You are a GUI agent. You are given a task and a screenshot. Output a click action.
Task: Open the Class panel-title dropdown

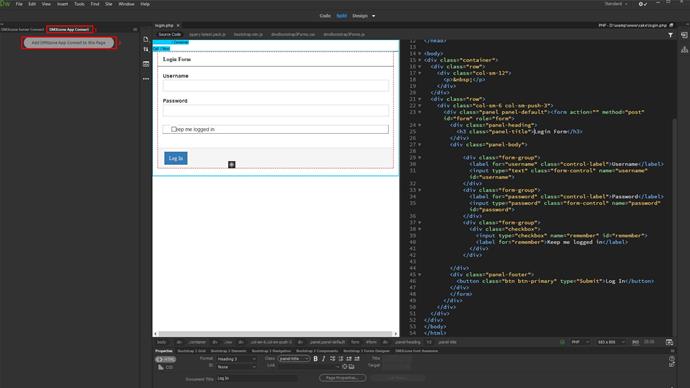pyautogui.click(x=294, y=359)
